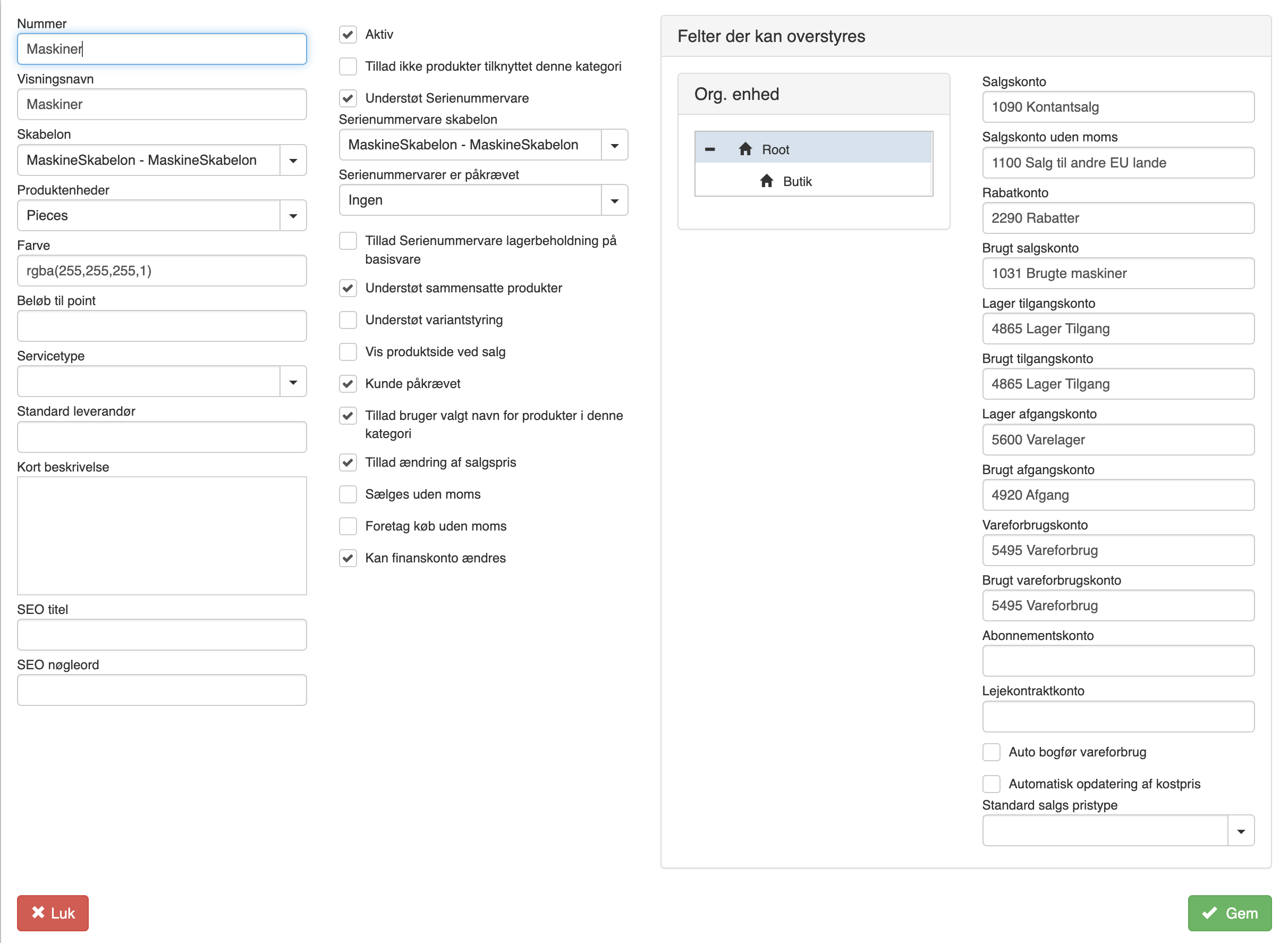Uncheck Understøt sammensatte produkter
Viewport: 1288px width, 943px height.
point(348,288)
